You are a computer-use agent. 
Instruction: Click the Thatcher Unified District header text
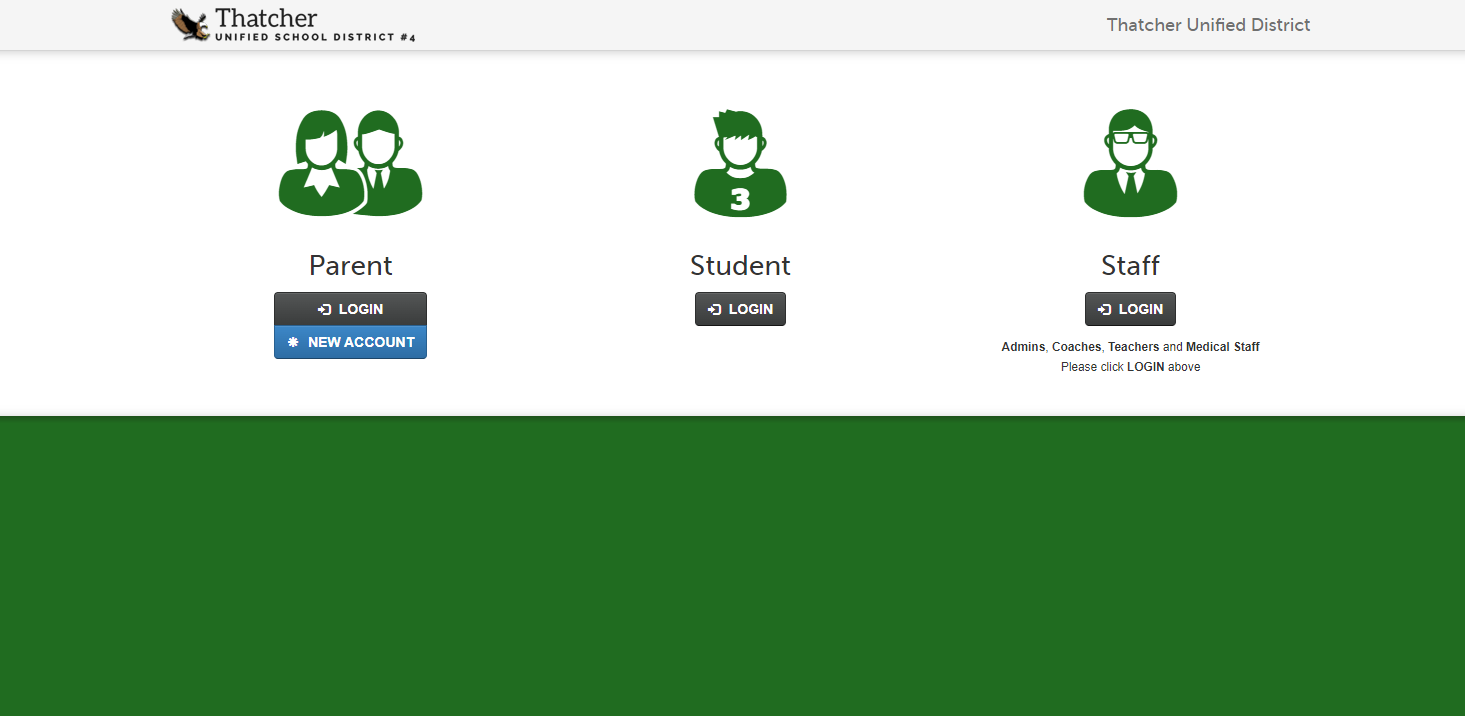(x=1208, y=25)
